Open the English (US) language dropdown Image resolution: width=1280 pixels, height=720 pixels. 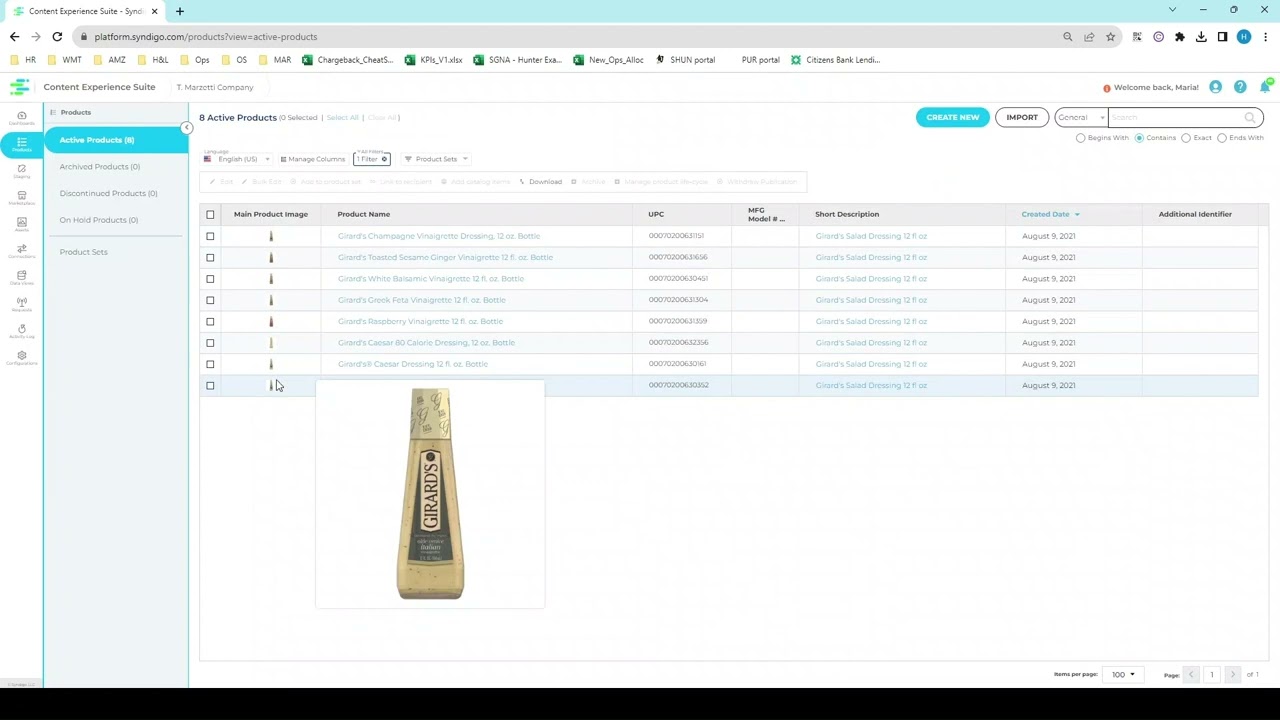(237, 159)
